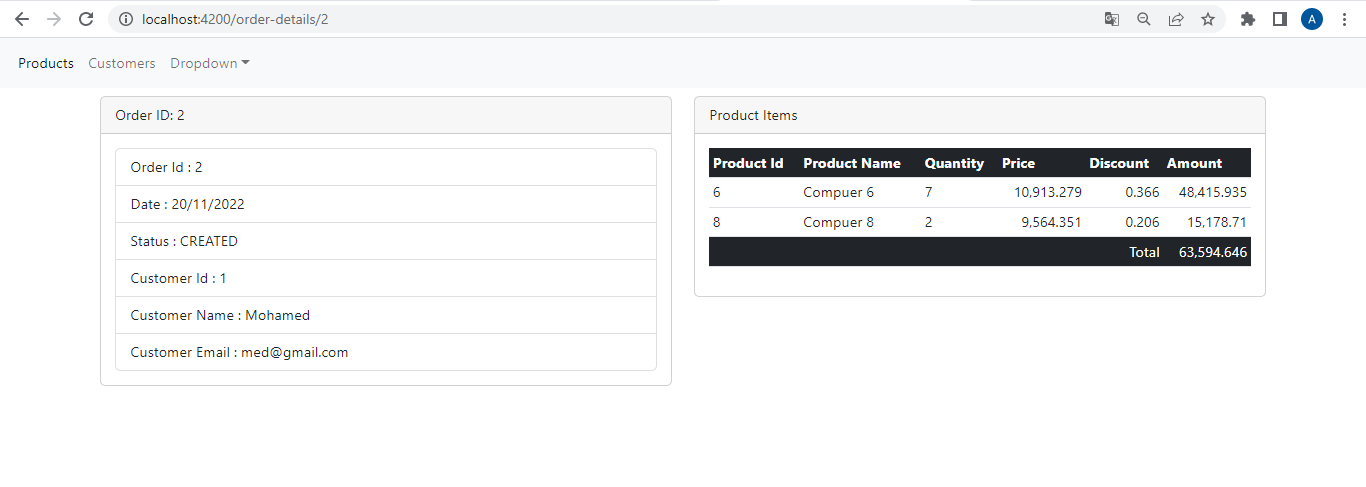Share this page using the share icon
1366x487 pixels.
1176,19
